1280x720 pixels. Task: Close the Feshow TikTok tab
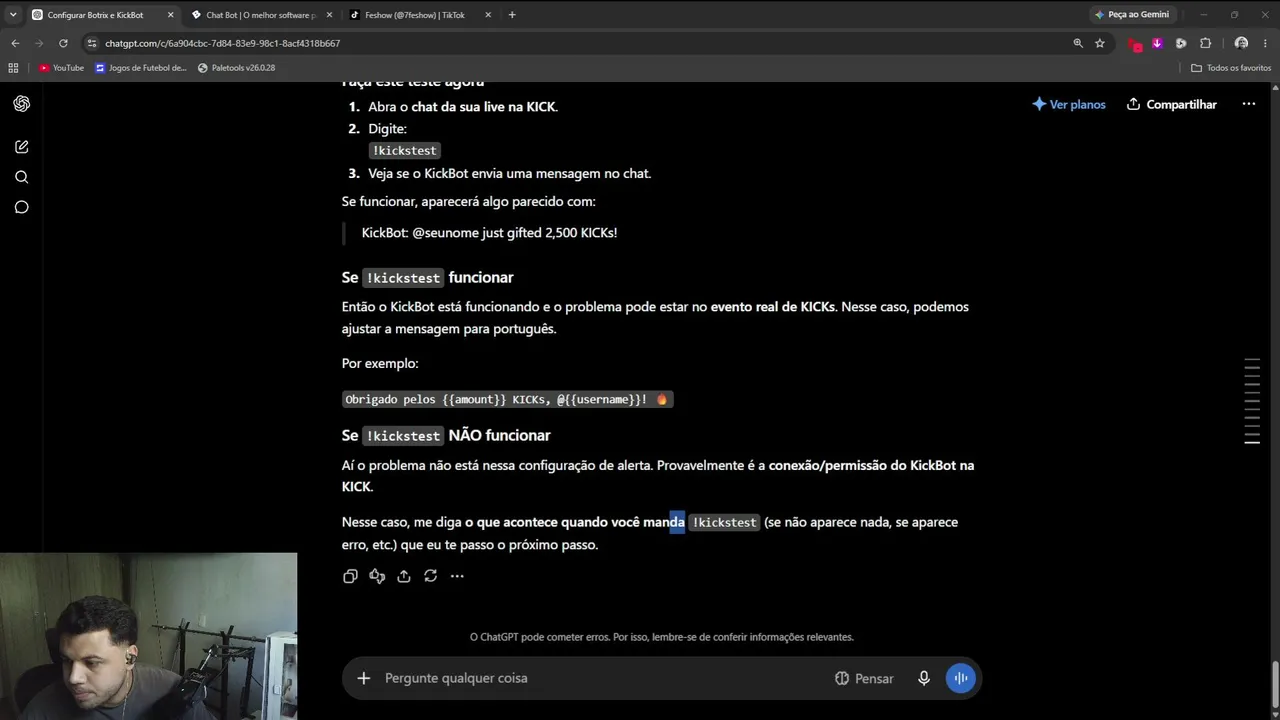[487, 15]
